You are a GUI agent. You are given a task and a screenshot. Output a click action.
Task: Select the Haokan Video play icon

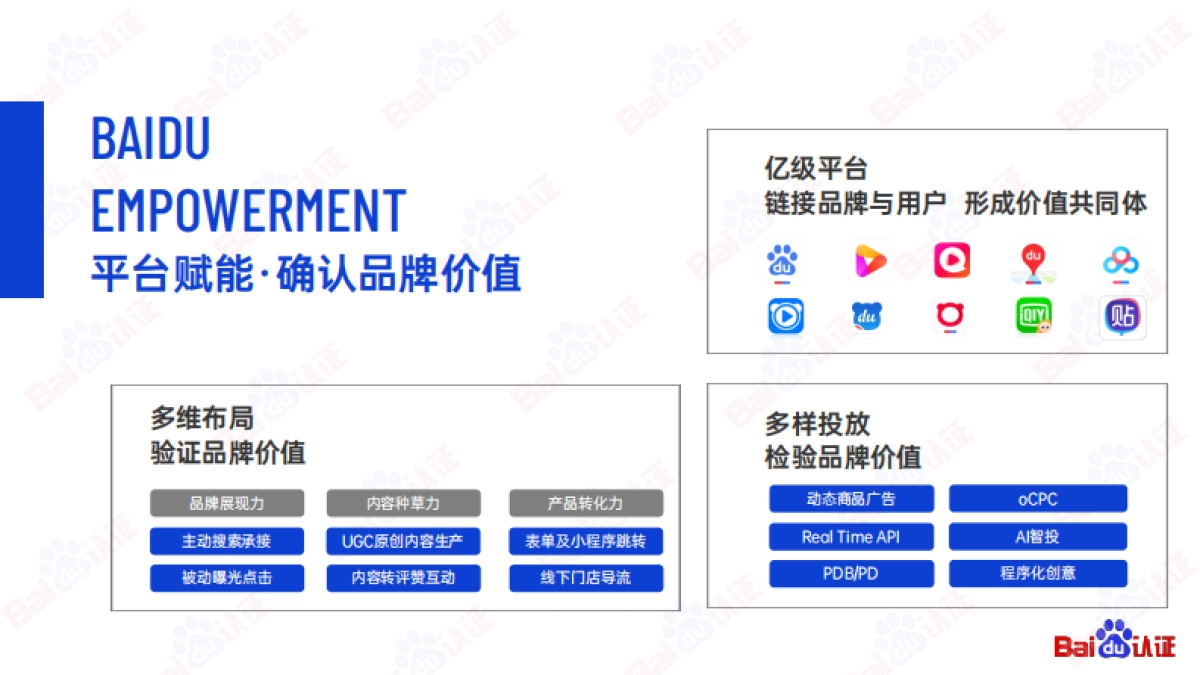(x=868, y=260)
